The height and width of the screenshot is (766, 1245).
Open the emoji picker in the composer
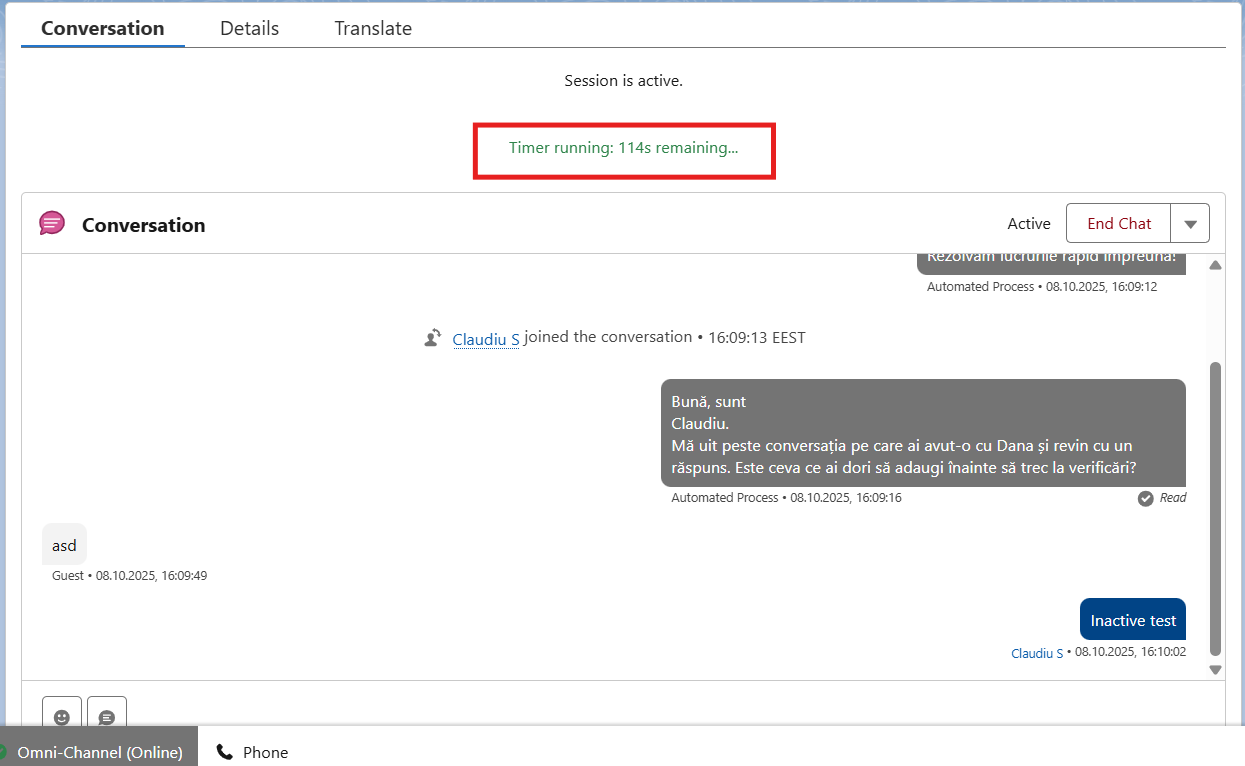(x=61, y=715)
